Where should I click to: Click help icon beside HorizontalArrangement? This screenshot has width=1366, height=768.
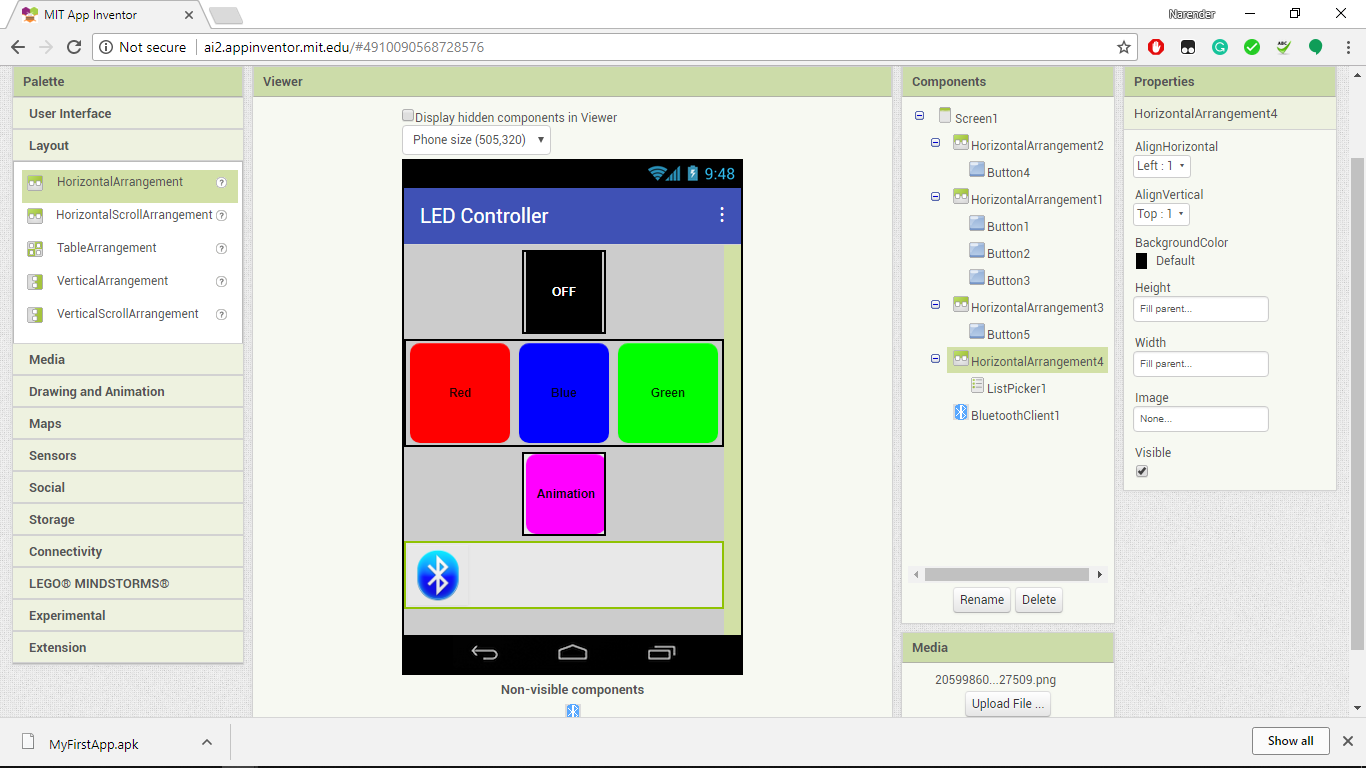pyautogui.click(x=221, y=183)
